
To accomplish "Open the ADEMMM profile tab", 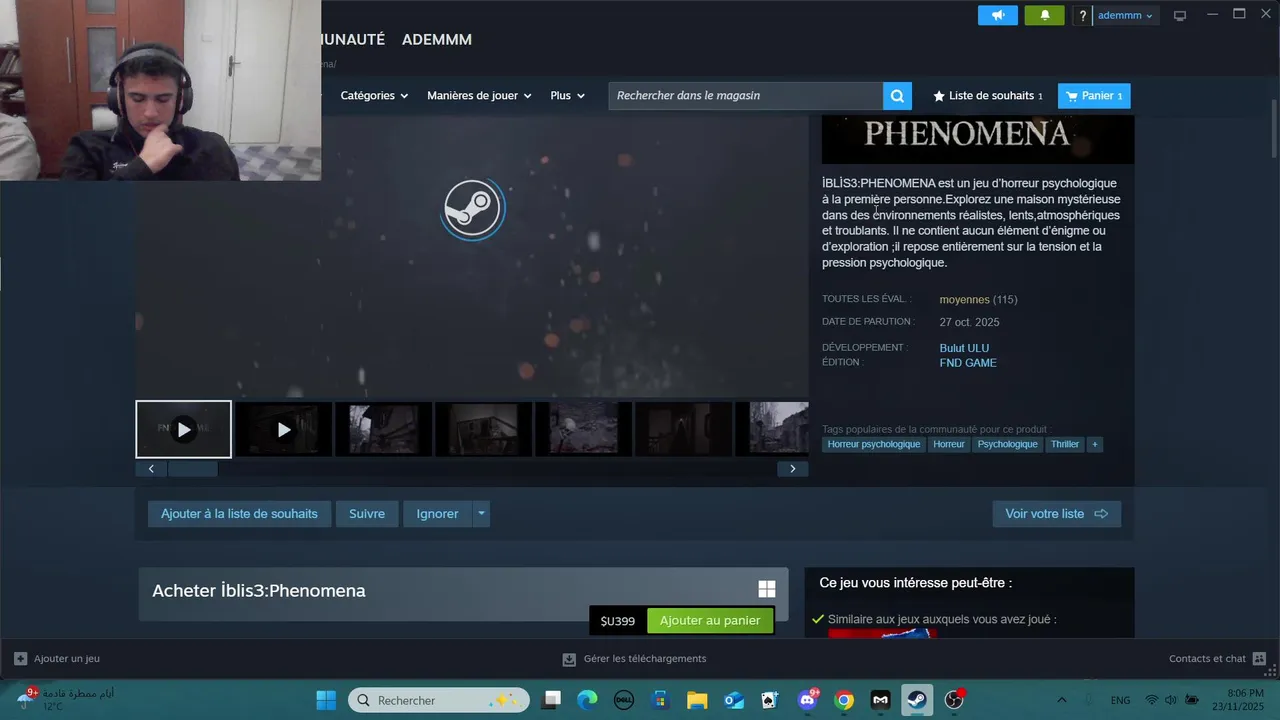I will pyautogui.click(x=437, y=40).
